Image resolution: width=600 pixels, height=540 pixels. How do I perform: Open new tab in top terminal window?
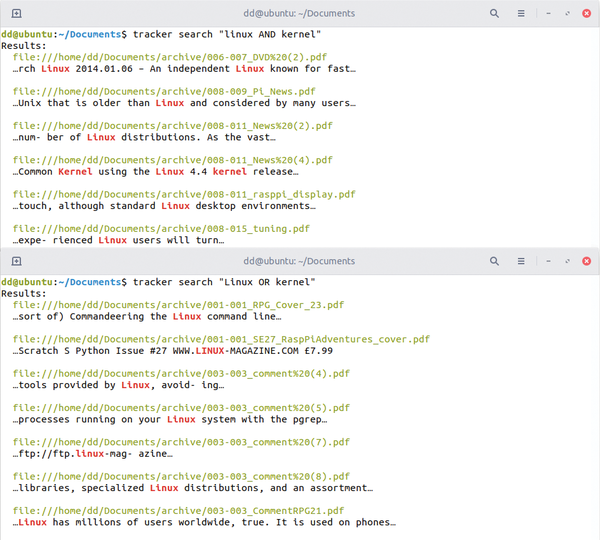pyautogui.click(x=16, y=13)
